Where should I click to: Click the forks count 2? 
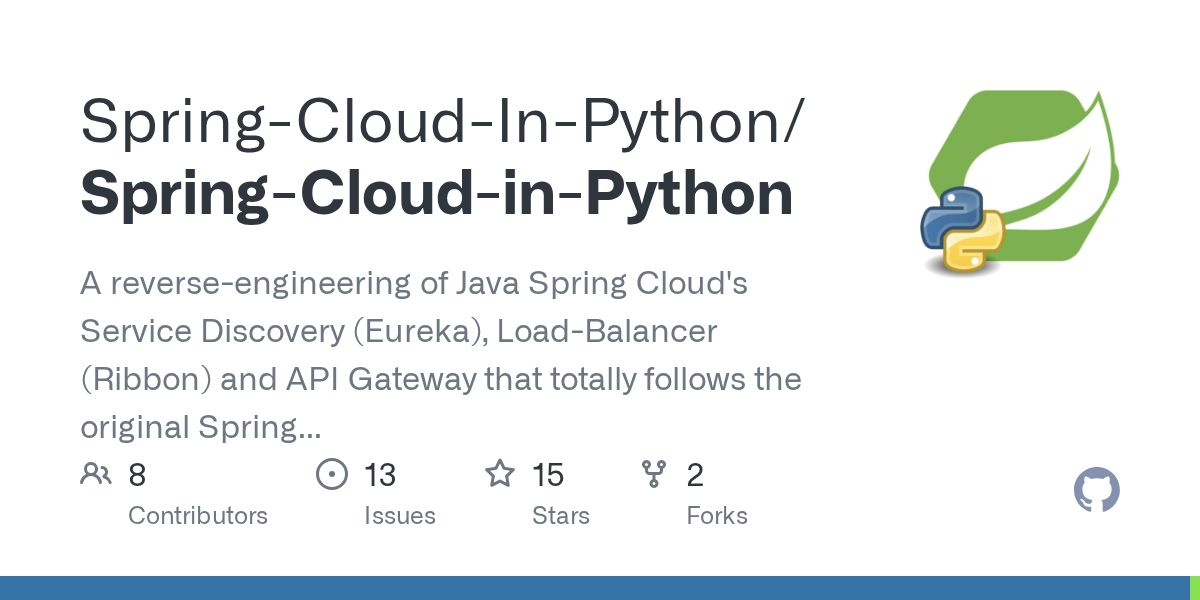[x=695, y=475]
